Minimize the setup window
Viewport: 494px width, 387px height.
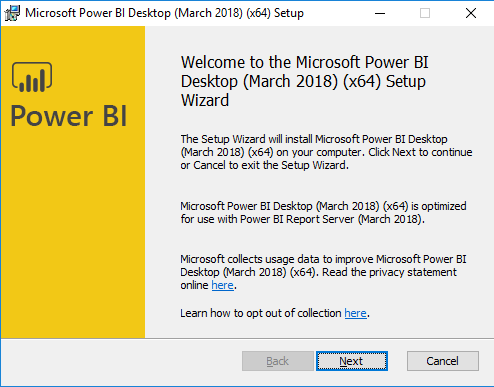[380, 13]
